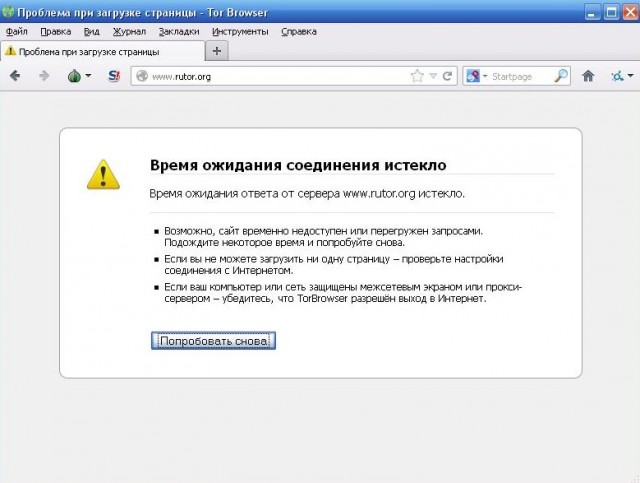Click the Forward navigation arrow
The image size is (640, 483).
(x=43, y=76)
